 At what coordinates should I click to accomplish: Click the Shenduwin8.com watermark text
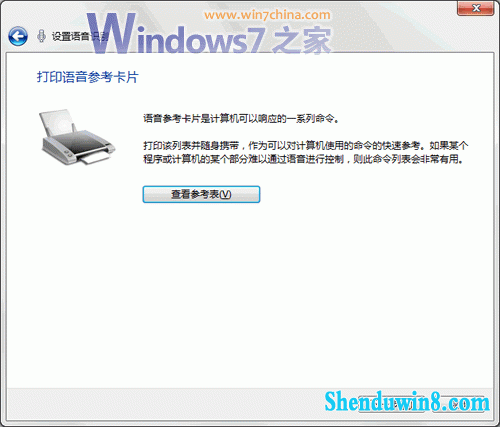(407, 402)
